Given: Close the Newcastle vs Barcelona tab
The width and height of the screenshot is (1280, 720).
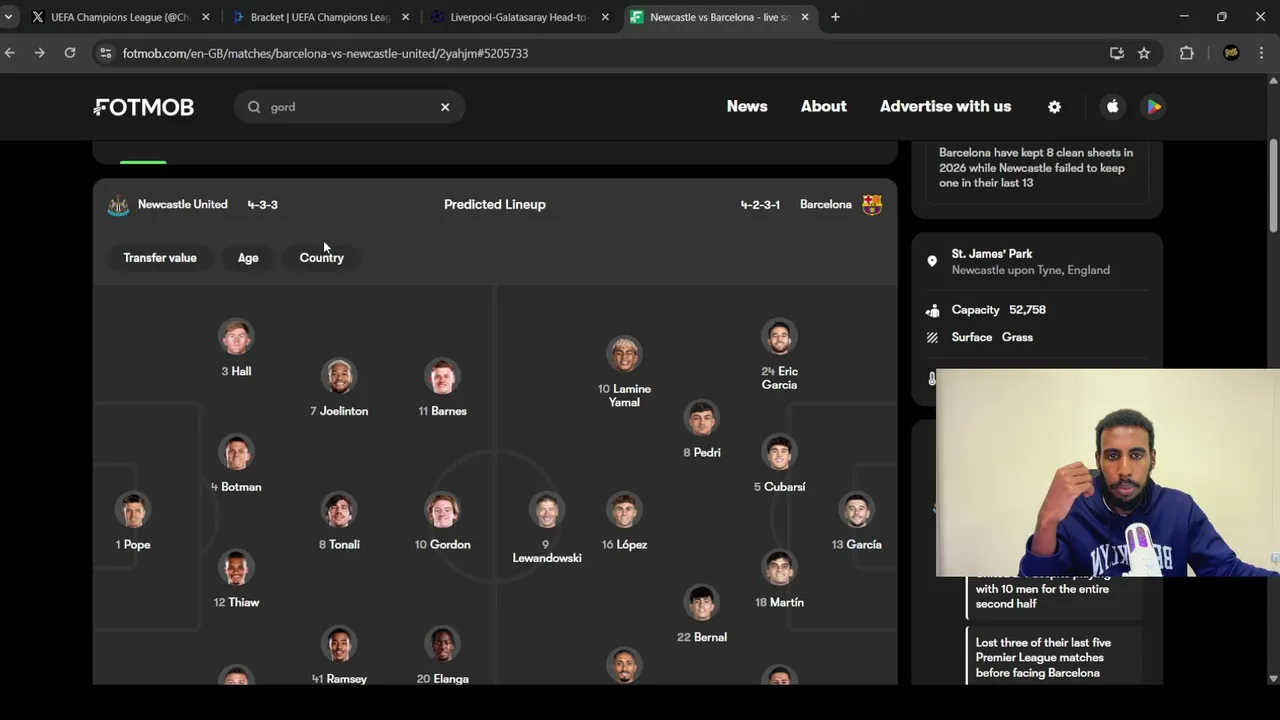Looking at the screenshot, I should 805,17.
